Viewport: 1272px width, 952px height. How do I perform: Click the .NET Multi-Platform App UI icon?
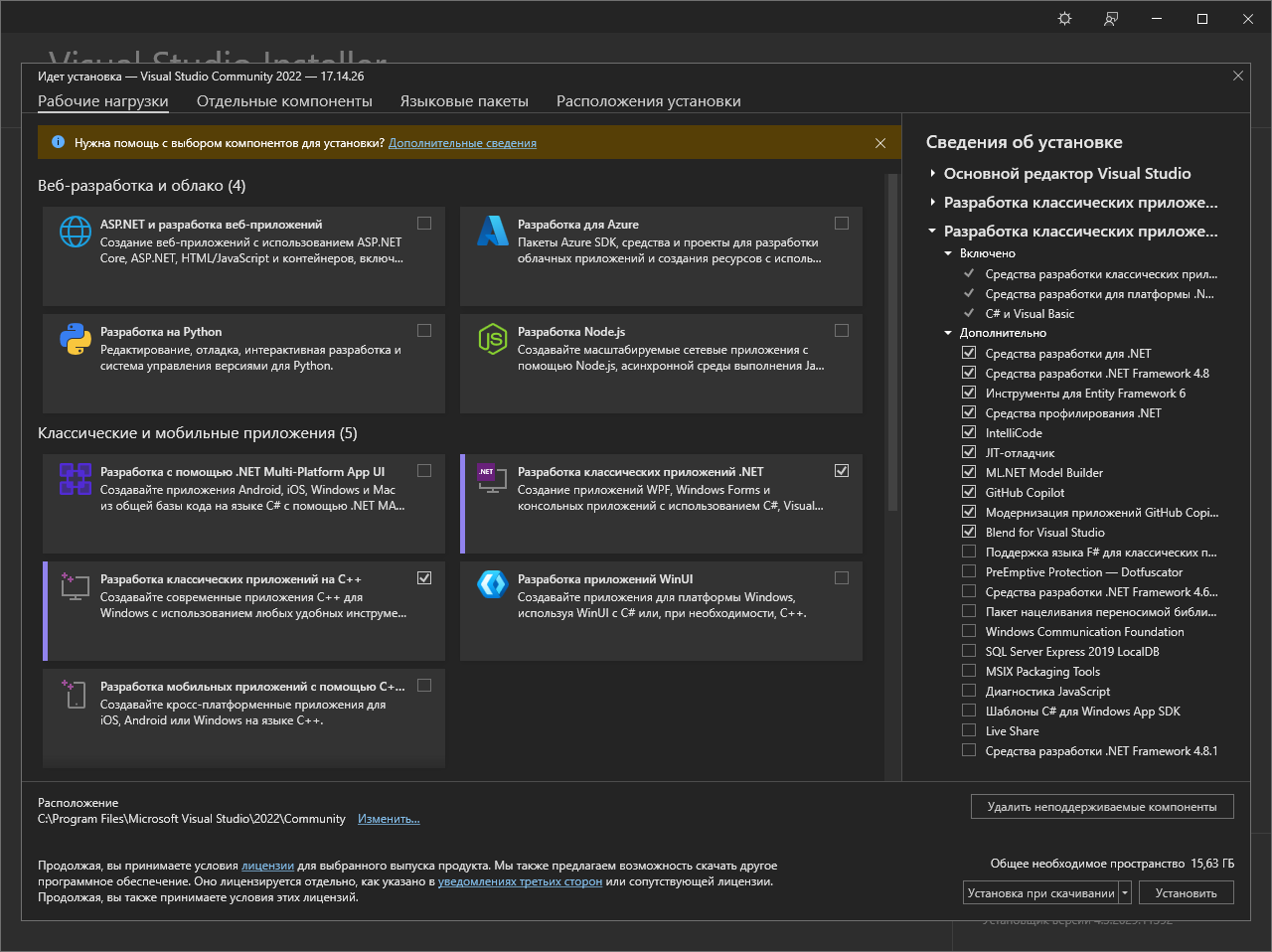[x=76, y=479]
